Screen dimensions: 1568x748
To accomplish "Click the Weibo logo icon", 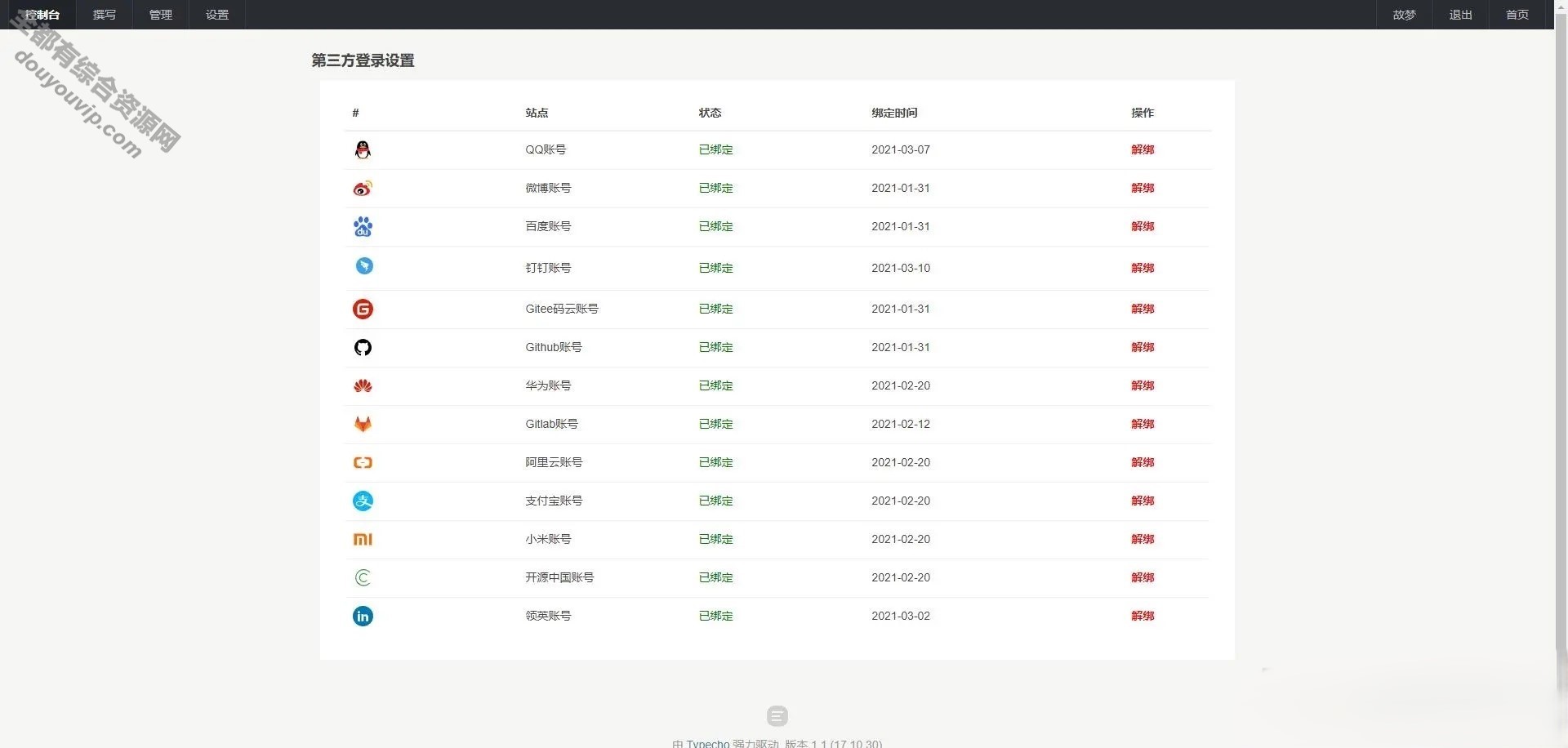I will tap(363, 188).
